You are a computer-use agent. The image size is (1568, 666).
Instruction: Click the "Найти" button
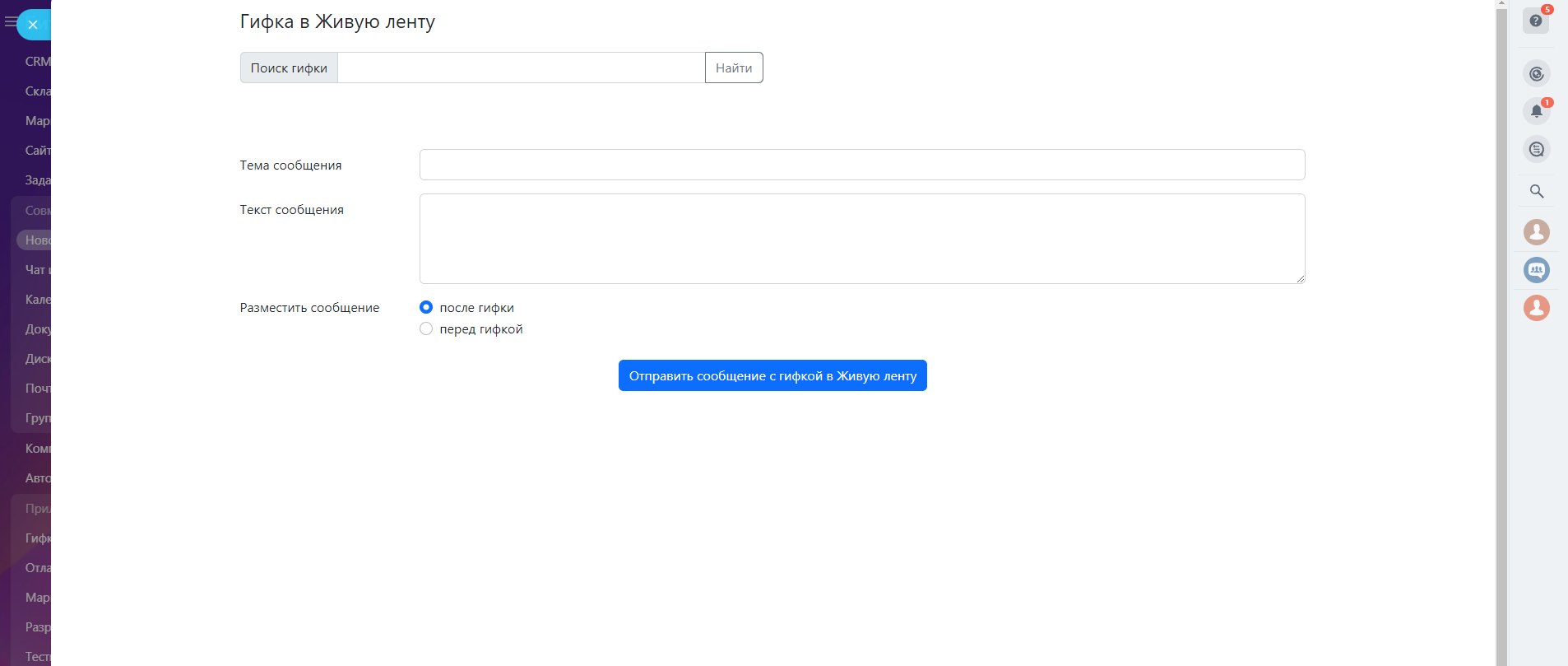click(x=734, y=68)
